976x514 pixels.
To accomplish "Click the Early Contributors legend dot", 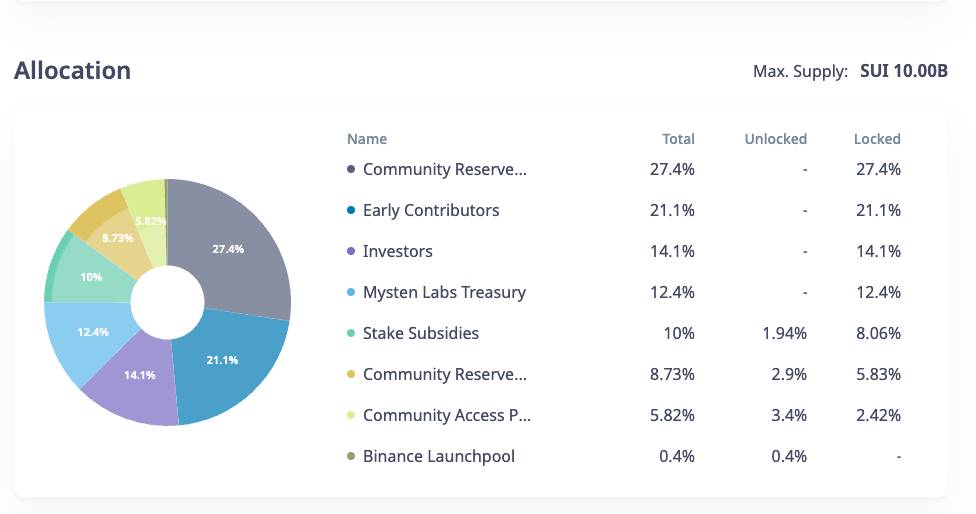I will click(351, 211).
